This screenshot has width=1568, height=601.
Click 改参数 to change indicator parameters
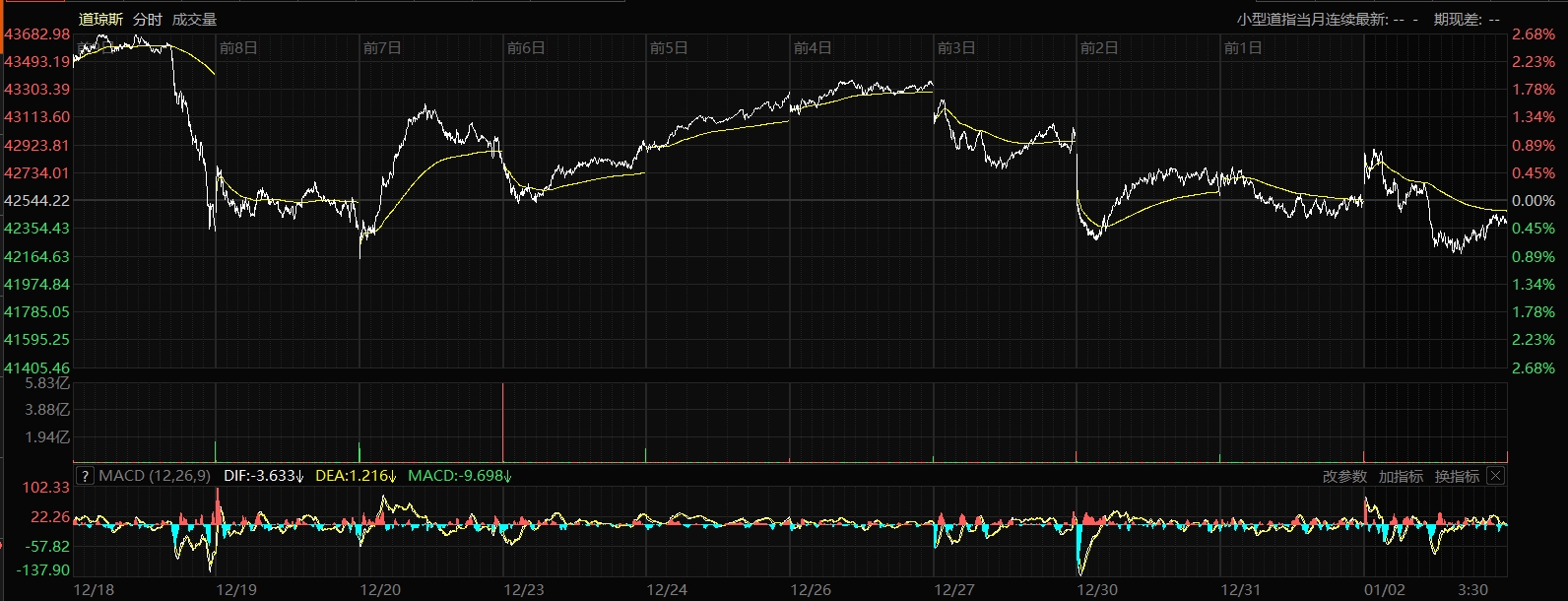pos(1344,476)
